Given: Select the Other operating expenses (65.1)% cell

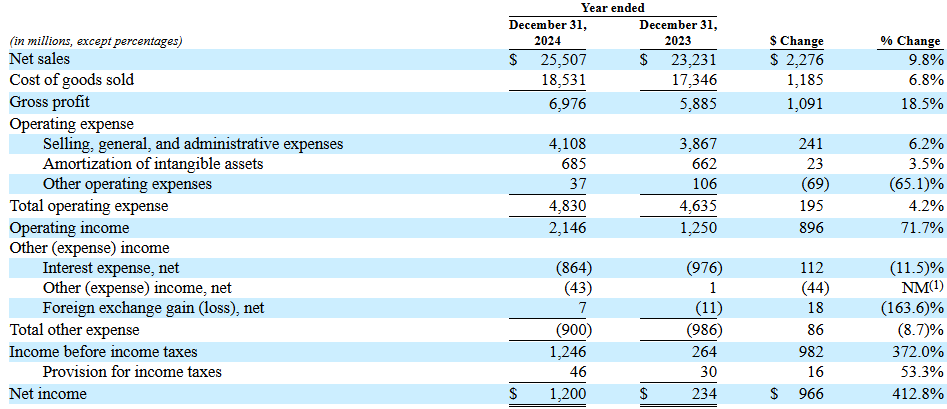Looking at the screenshot, I should pos(911,184).
